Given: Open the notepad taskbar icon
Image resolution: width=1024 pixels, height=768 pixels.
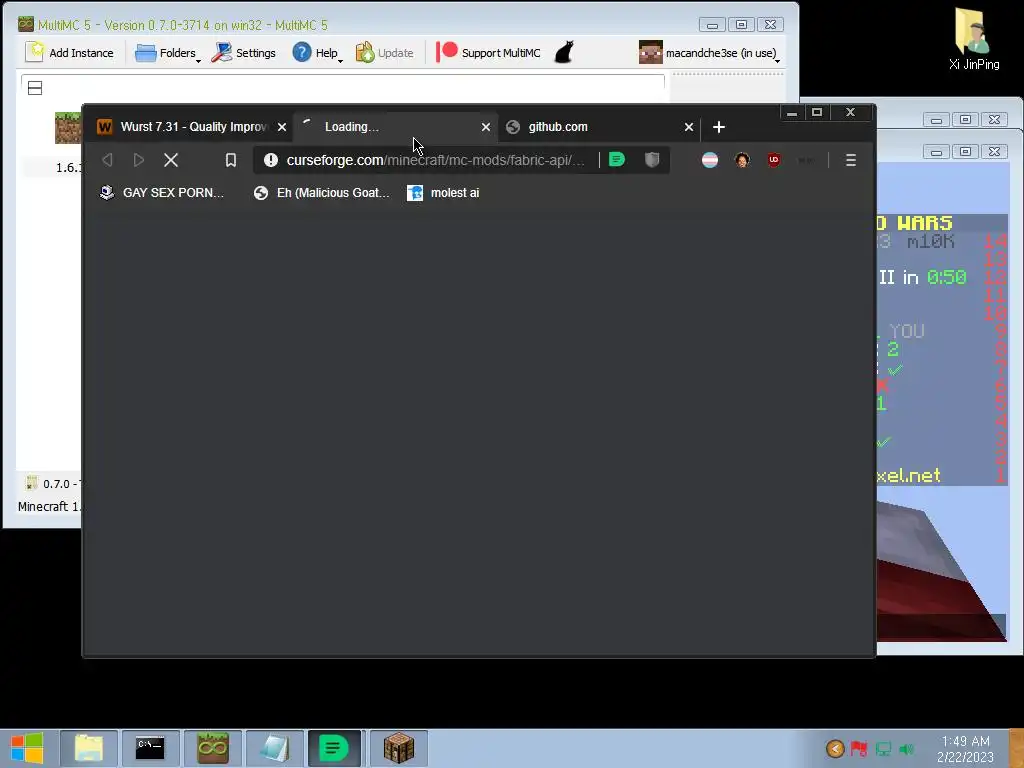Looking at the screenshot, I should tap(275, 748).
